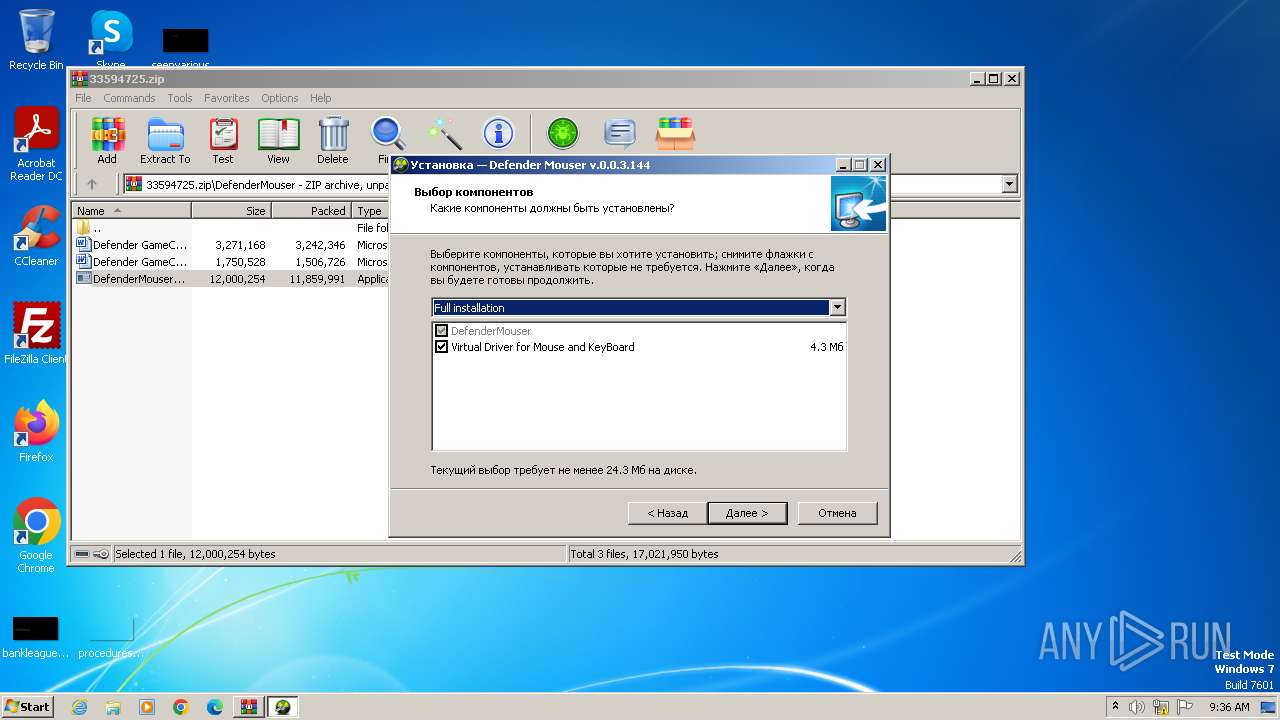Open the Favorites menu
The width and height of the screenshot is (1280, 720).
point(227,98)
